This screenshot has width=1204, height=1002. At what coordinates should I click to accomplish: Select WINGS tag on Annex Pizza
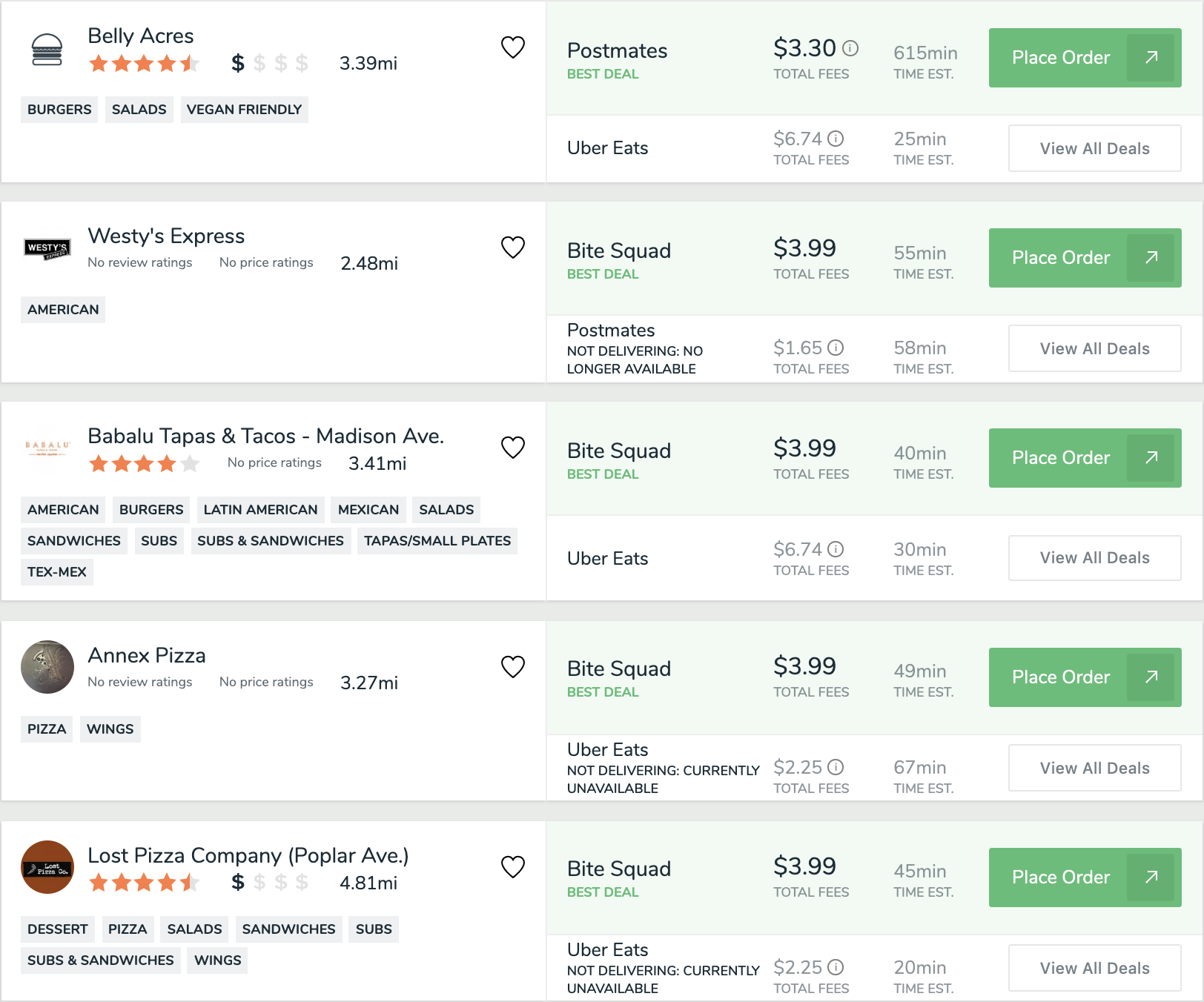(110, 729)
